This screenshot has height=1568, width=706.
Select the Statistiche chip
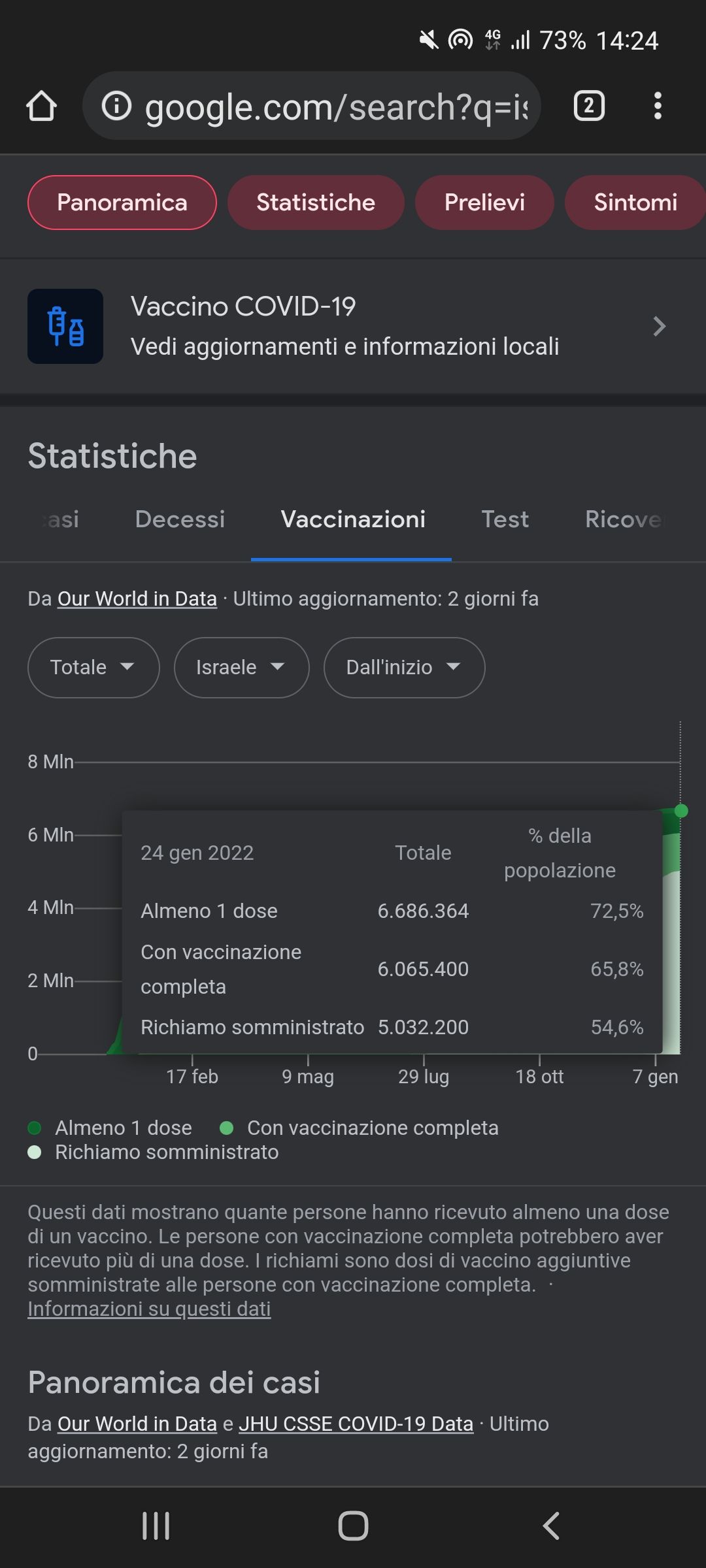point(316,203)
